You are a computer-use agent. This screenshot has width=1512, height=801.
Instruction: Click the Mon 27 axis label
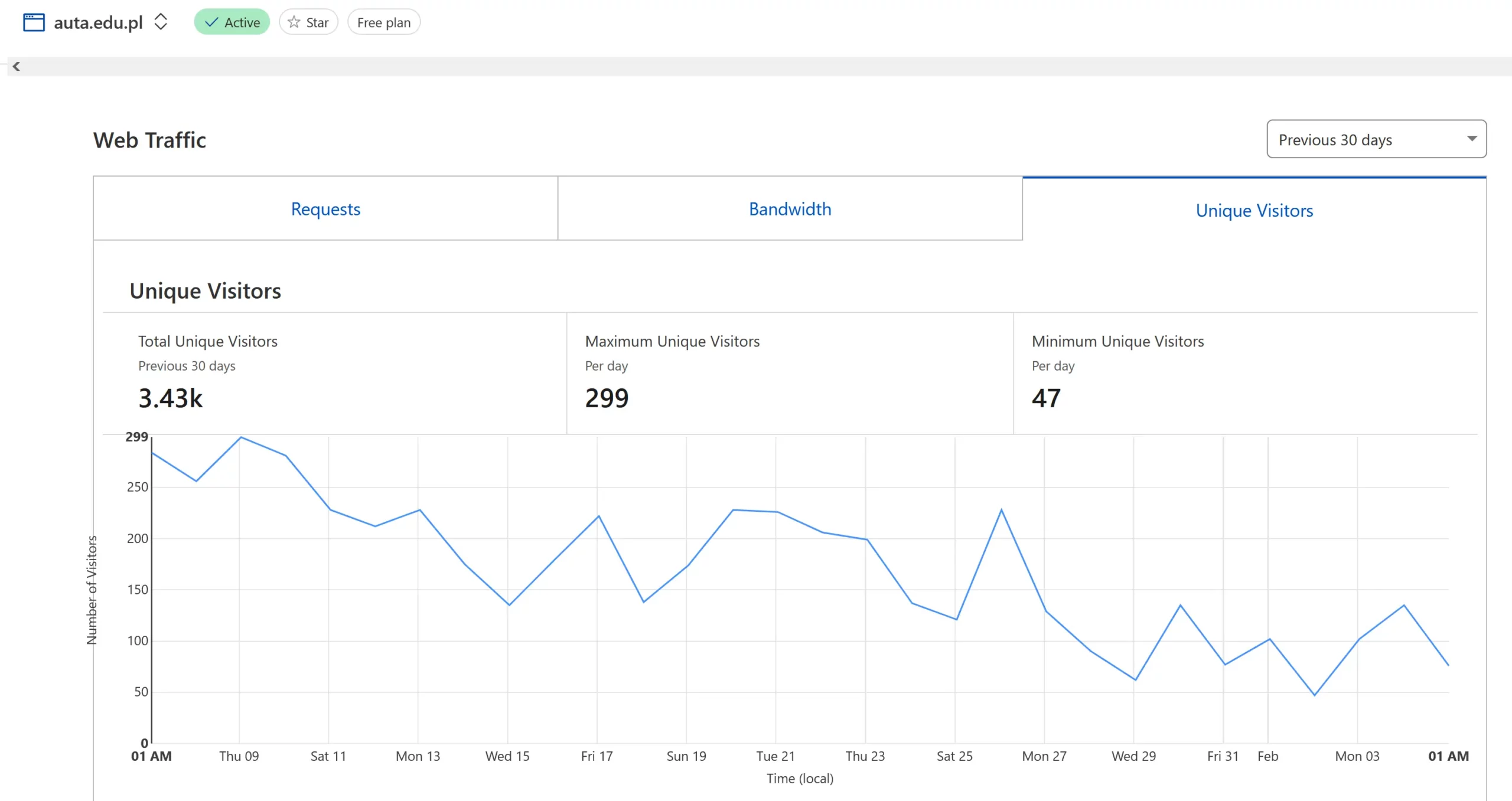click(1044, 756)
